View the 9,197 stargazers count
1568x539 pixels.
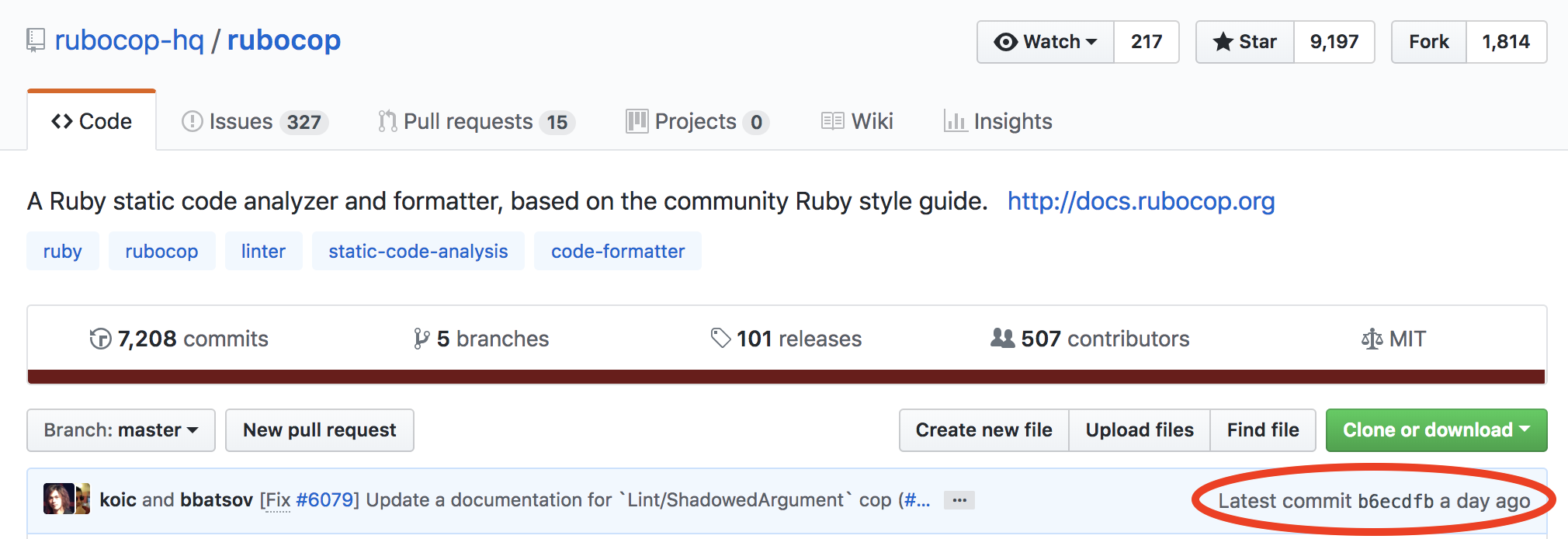tap(1334, 42)
